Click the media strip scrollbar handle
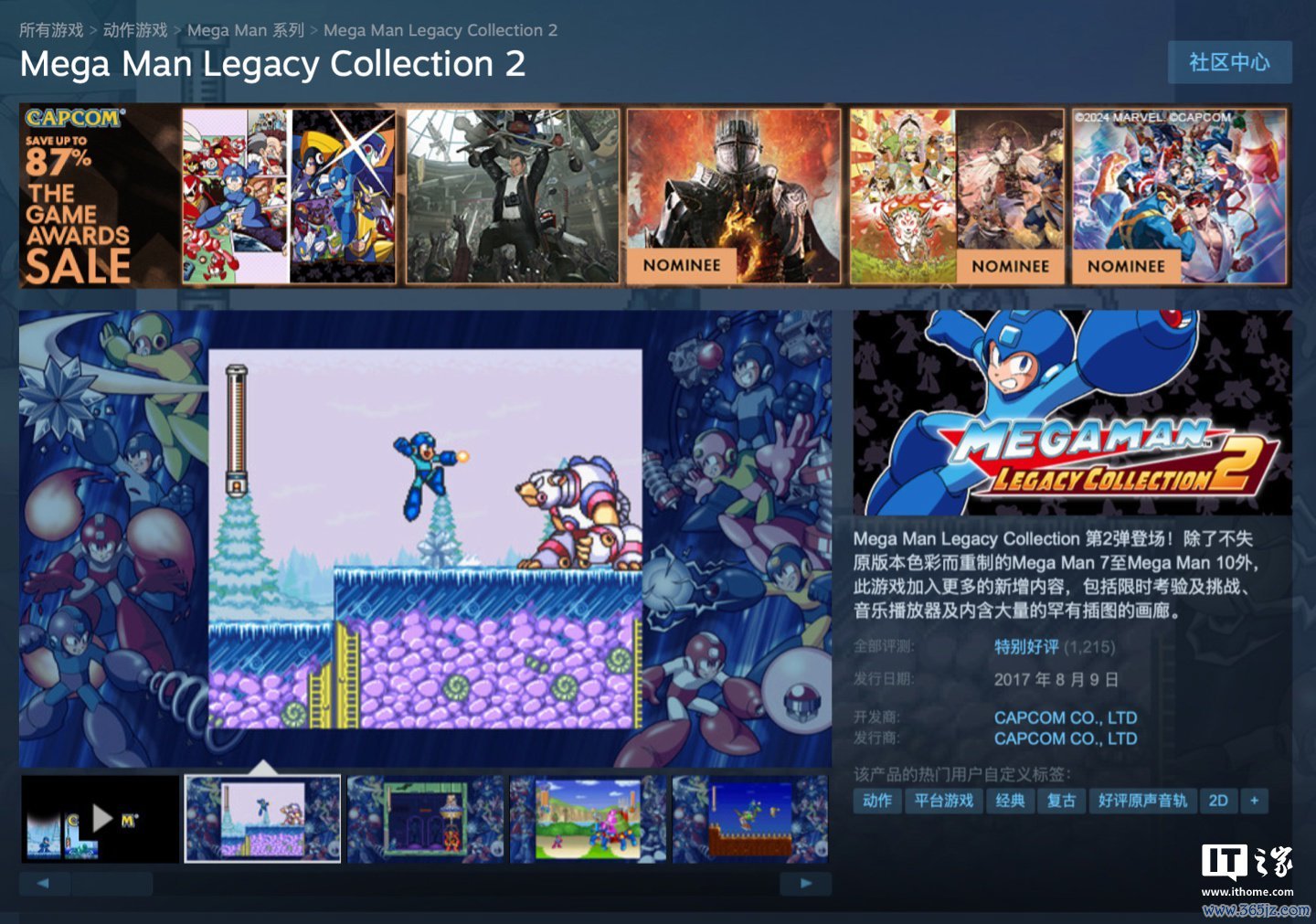Viewport: 1316px width, 924px height. click(x=112, y=883)
